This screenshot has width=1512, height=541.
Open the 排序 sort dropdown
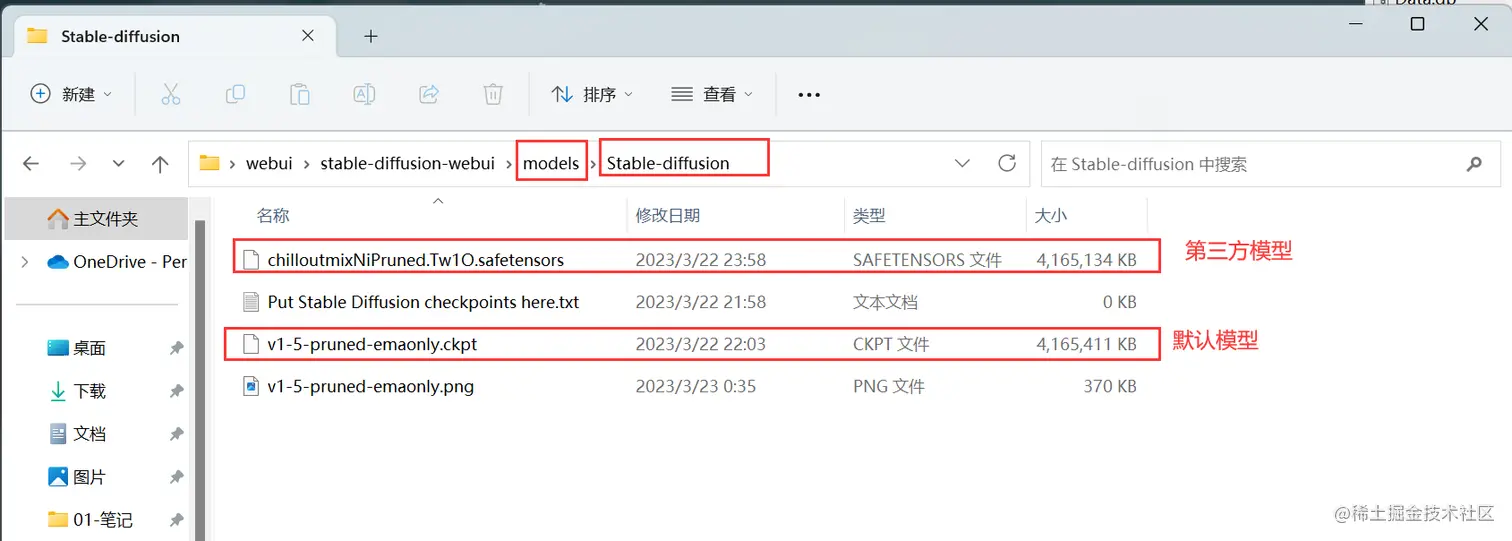click(x=592, y=94)
